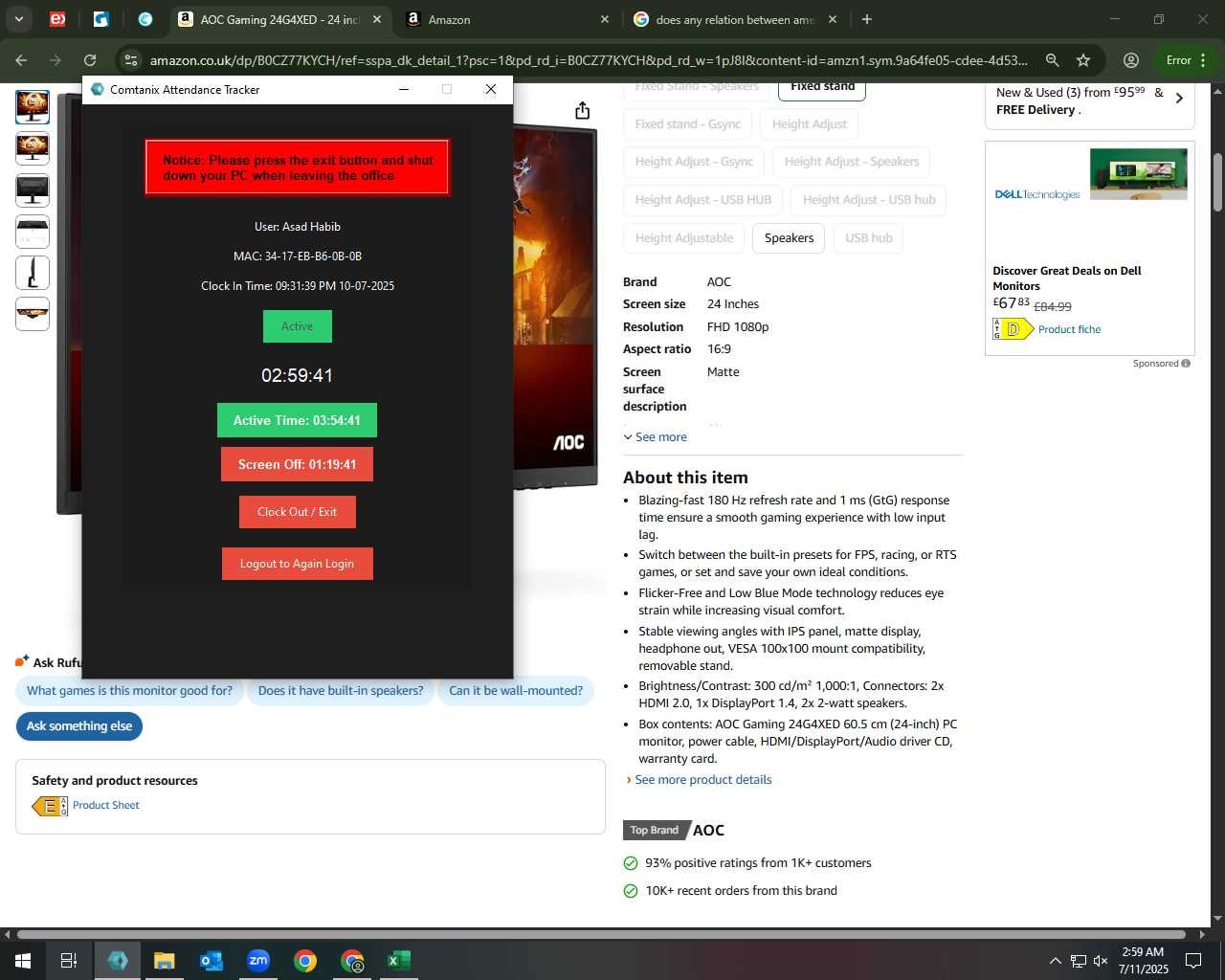Bookmark this page with the star icon
Screen dimensions: 1225x980
(x=1083, y=60)
